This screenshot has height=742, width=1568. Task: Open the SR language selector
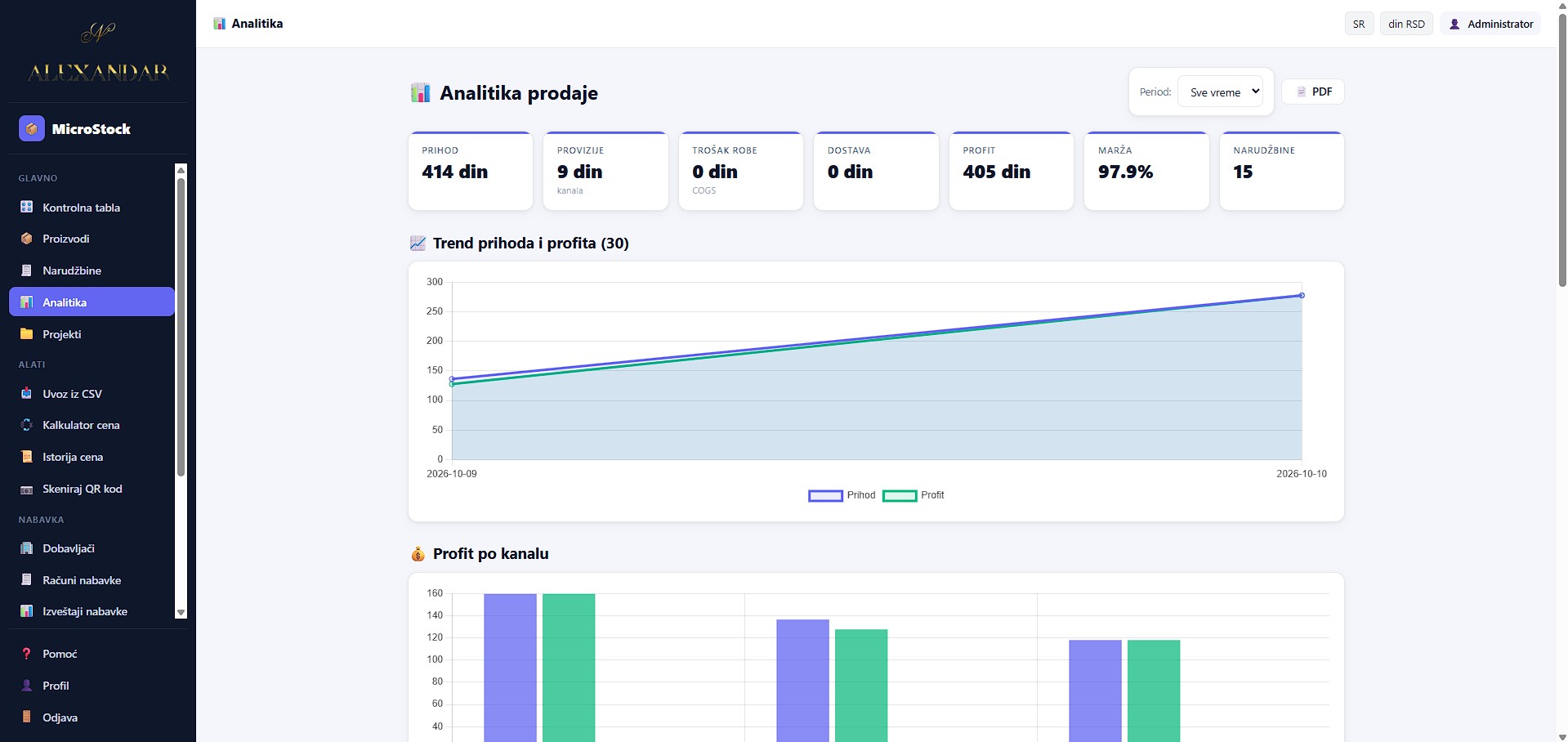[x=1359, y=24]
